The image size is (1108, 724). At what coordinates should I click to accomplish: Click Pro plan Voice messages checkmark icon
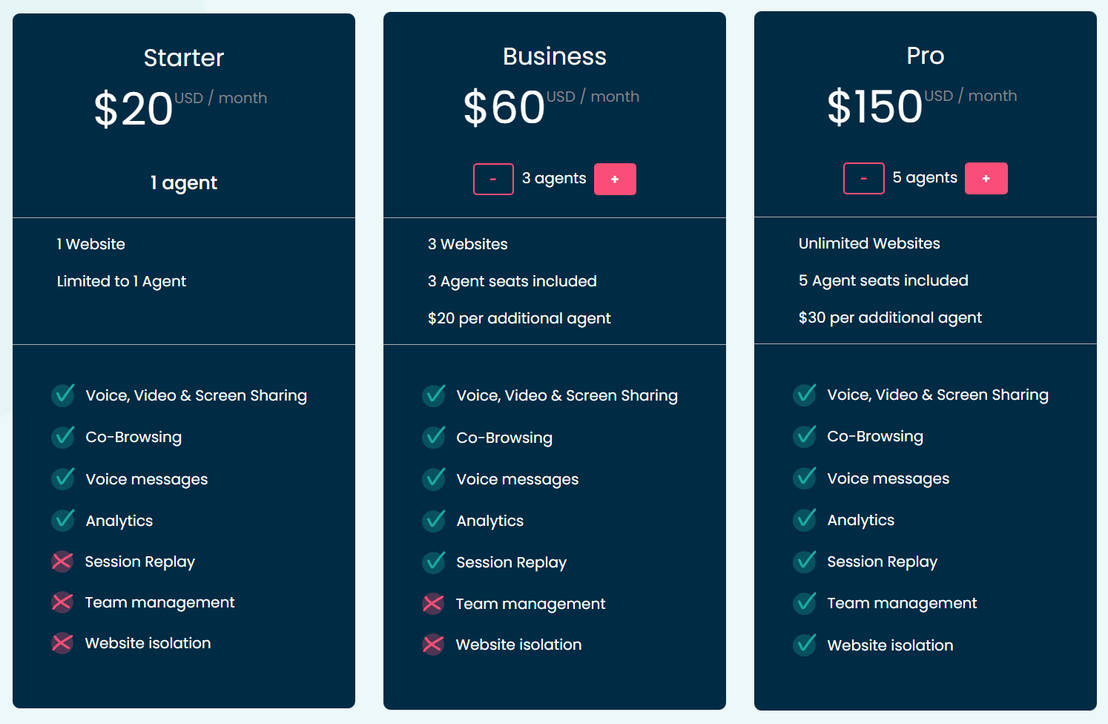pyautogui.click(x=804, y=478)
